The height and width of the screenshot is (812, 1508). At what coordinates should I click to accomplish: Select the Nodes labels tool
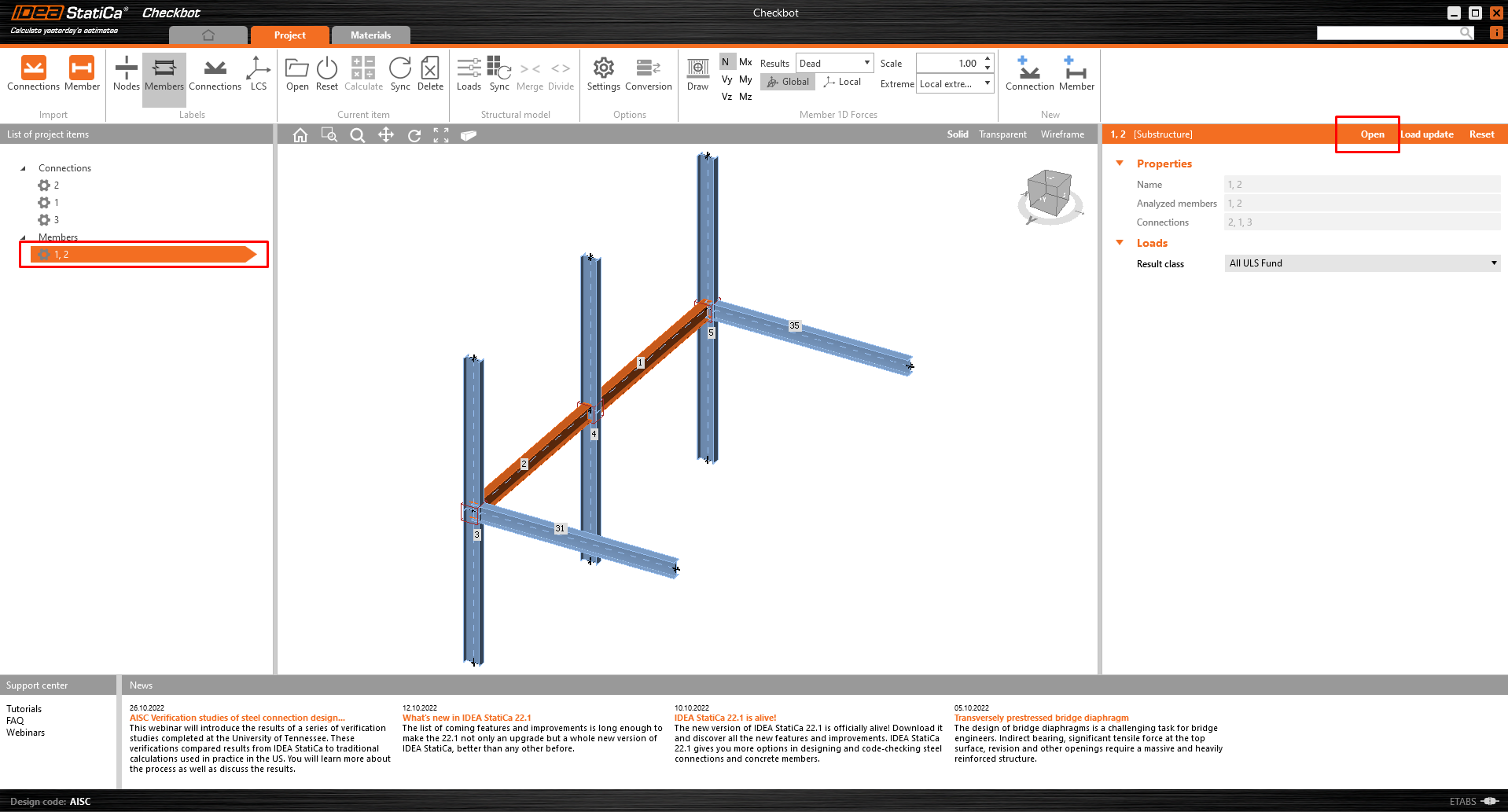(x=126, y=75)
